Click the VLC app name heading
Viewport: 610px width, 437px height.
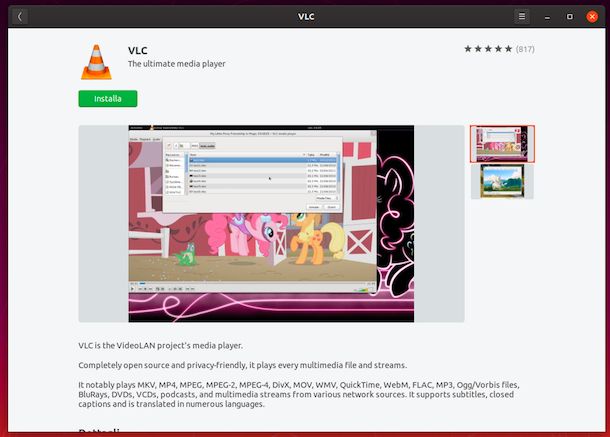pyautogui.click(x=138, y=51)
